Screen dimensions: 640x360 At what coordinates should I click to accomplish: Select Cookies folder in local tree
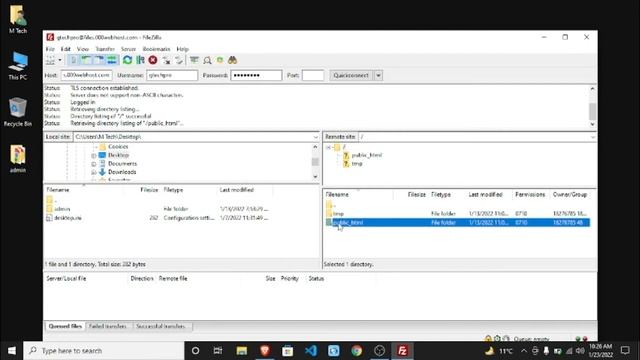point(118,147)
